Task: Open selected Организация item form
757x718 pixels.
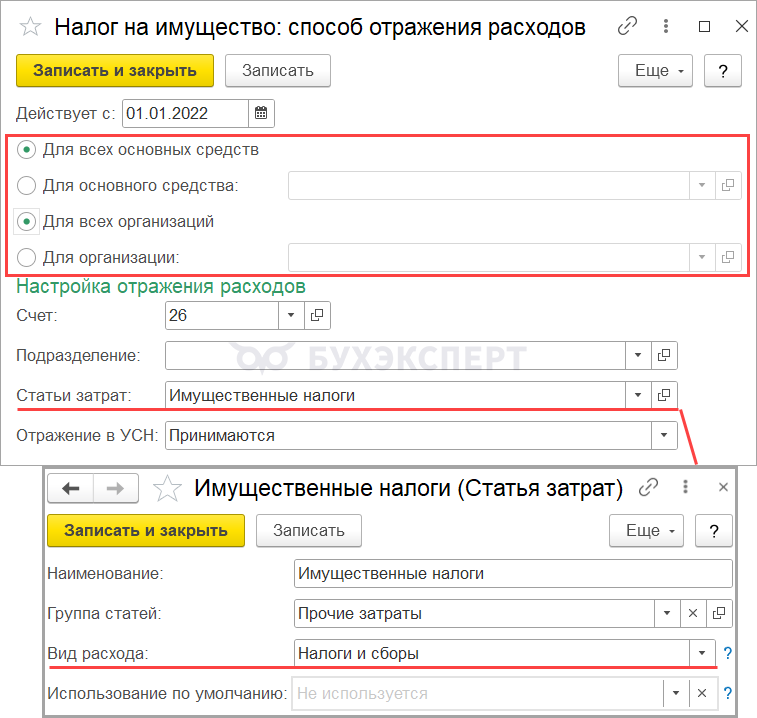Action: pyautogui.click(x=728, y=257)
